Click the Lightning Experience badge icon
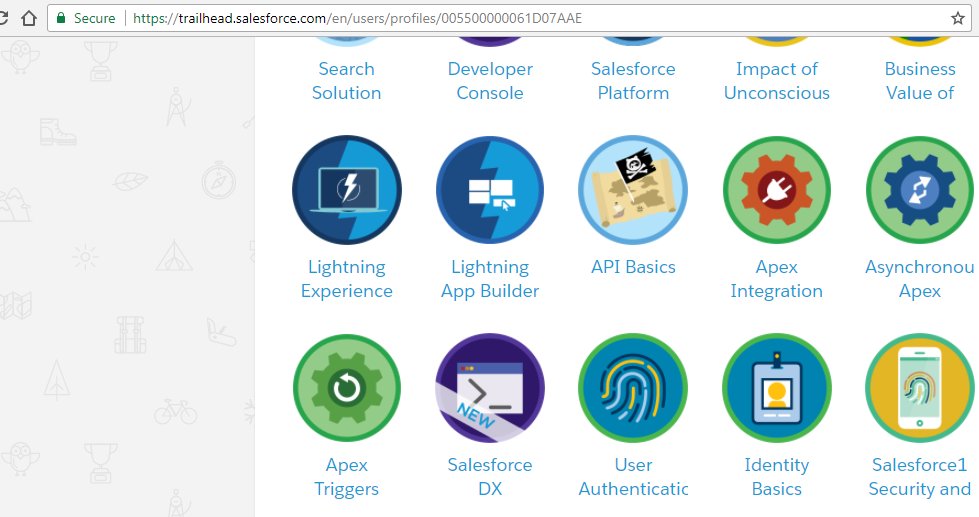 coord(347,190)
